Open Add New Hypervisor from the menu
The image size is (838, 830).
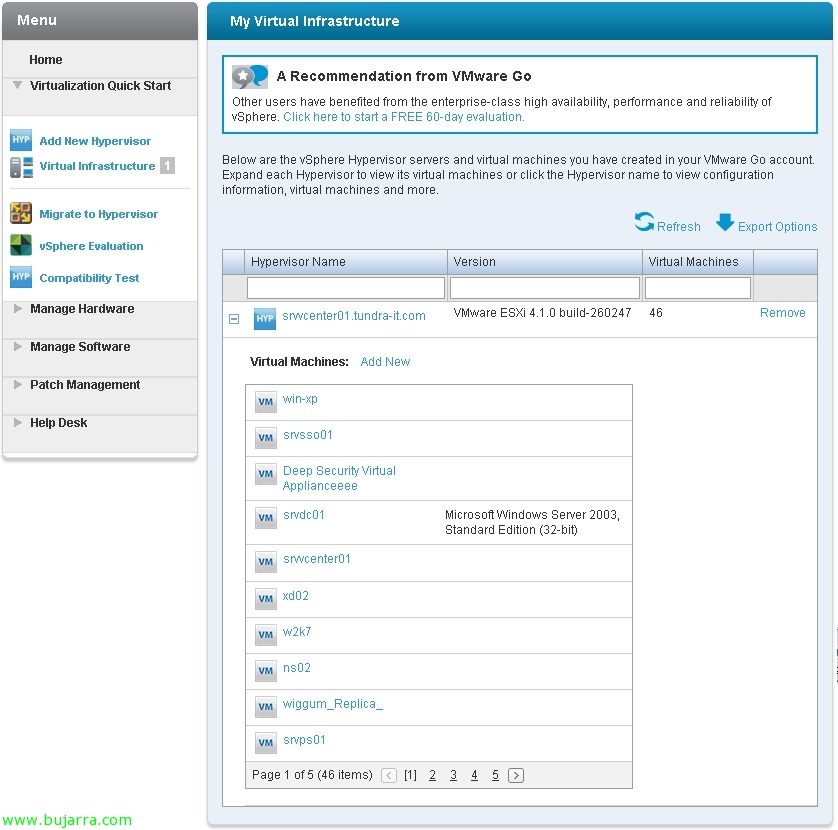point(95,141)
